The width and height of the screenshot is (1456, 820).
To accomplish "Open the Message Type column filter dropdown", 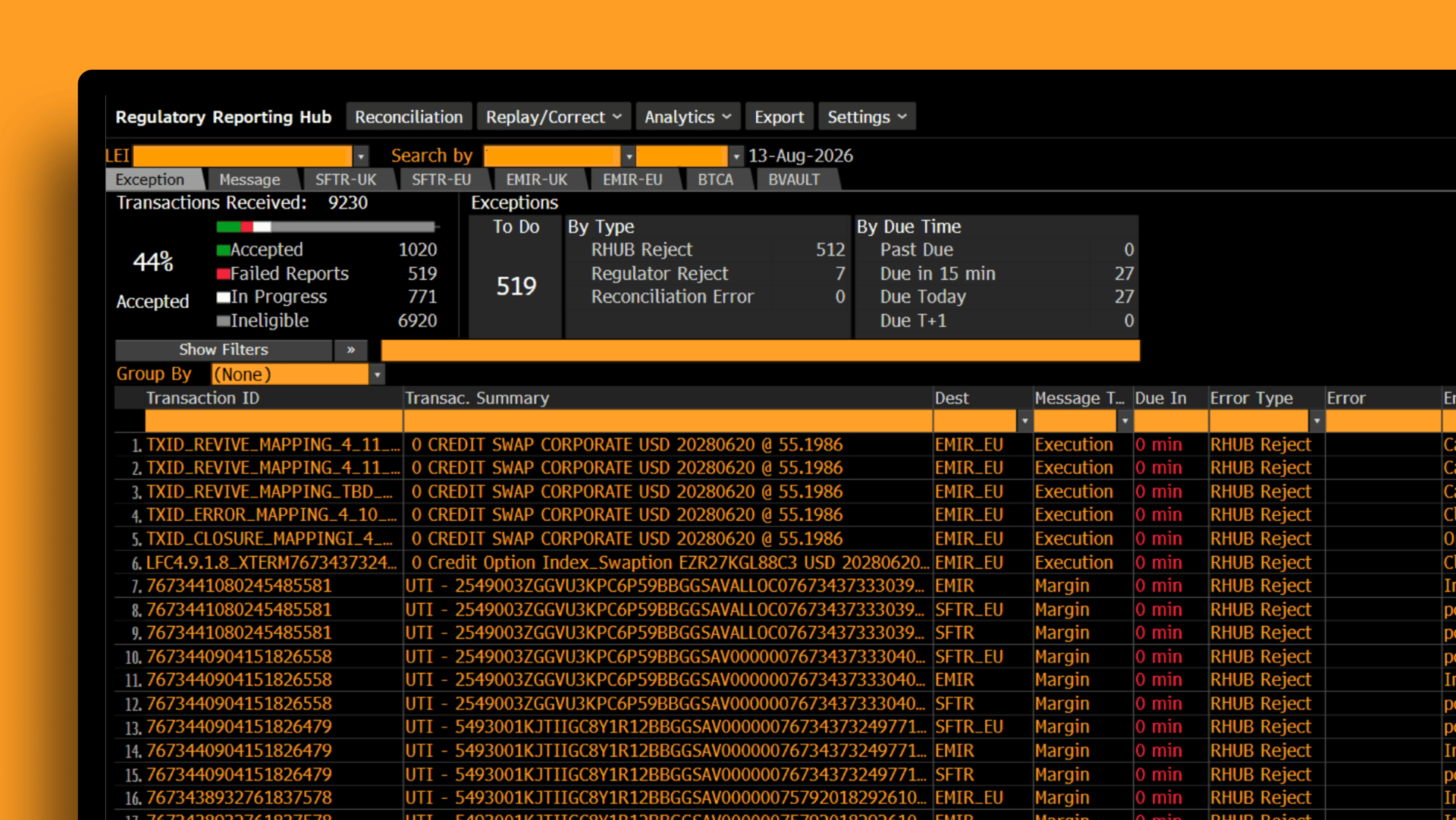I will (1125, 421).
